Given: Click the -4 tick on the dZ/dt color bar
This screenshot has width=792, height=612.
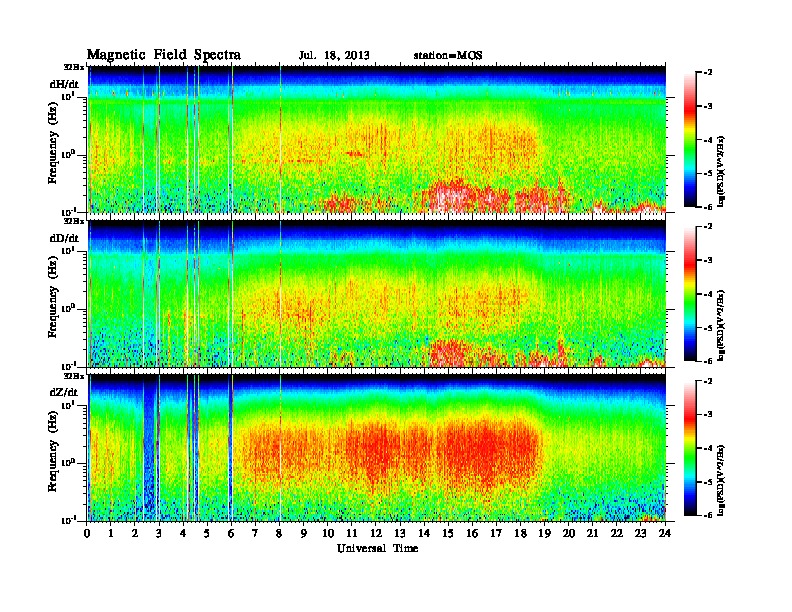Looking at the screenshot, I should click(x=708, y=448).
